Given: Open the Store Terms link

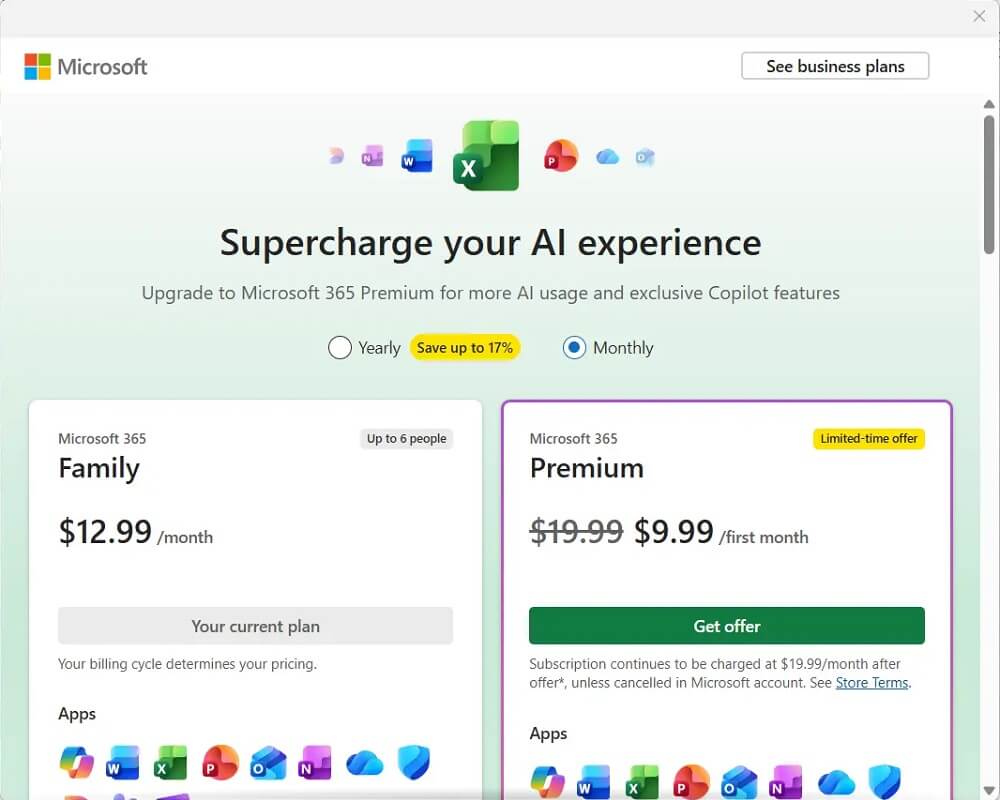Looking at the screenshot, I should pyautogui.click(x=872, y=683).
